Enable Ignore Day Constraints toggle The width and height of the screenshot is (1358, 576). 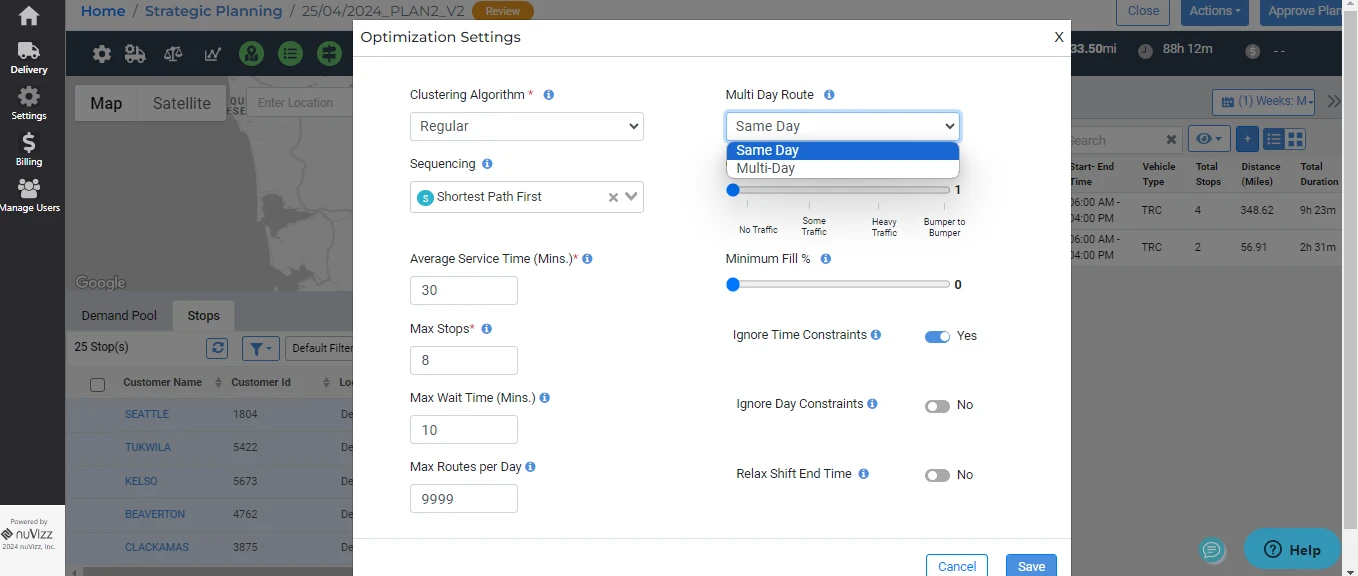click(x=937, y=406)
